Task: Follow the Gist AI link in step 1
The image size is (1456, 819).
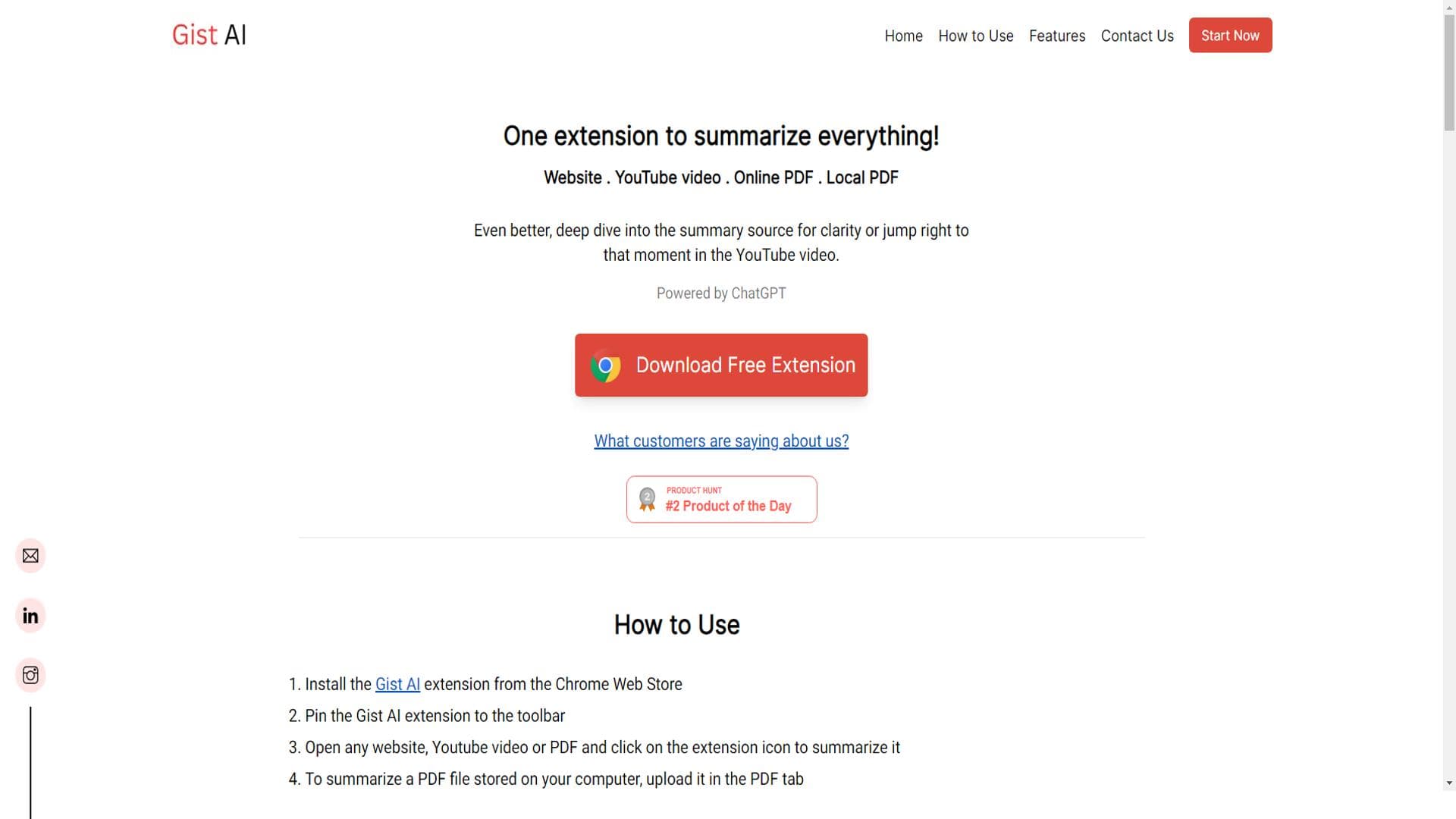Action: point(397,684)
